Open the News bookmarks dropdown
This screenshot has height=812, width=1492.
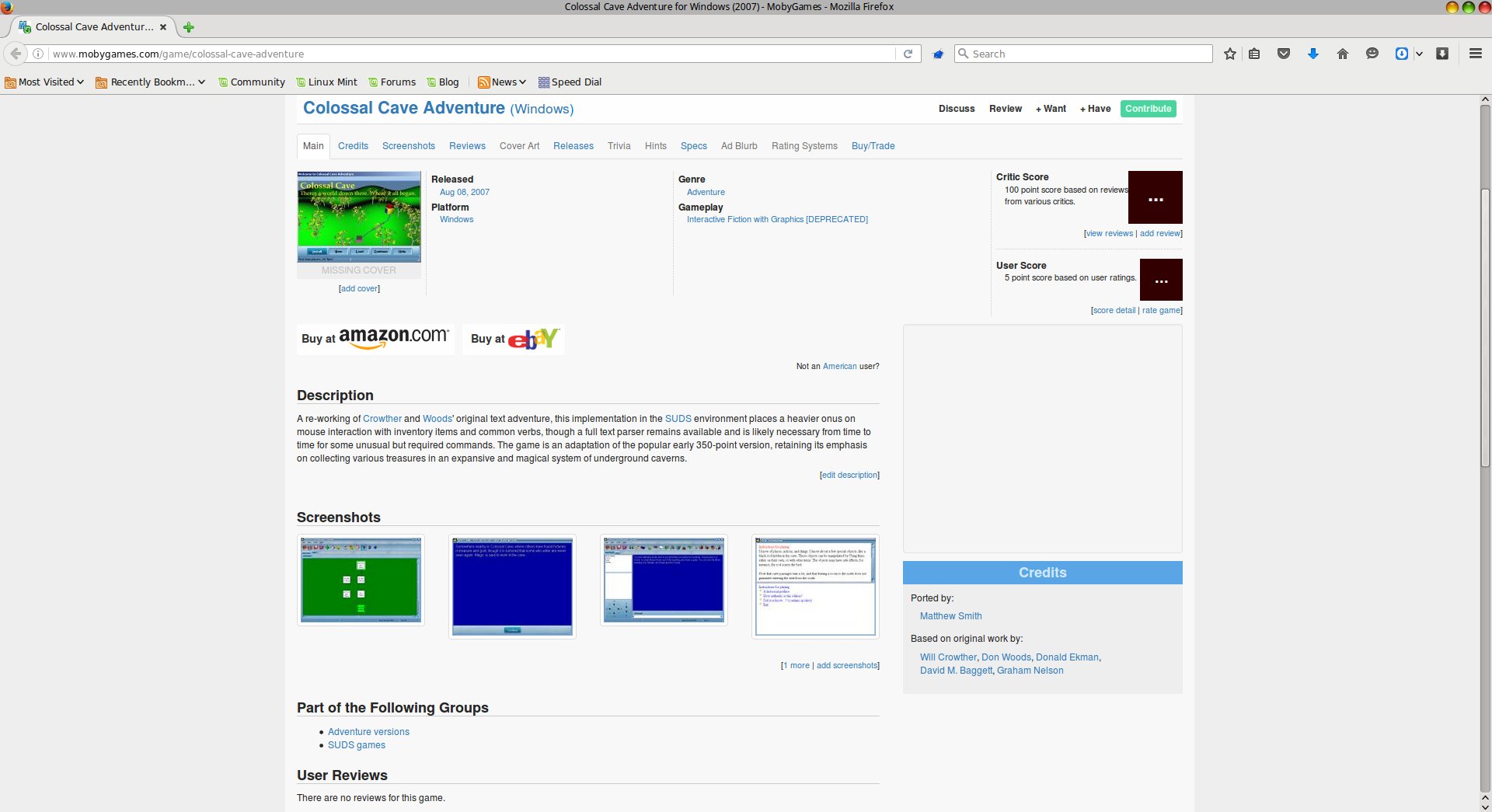[502, 82]
